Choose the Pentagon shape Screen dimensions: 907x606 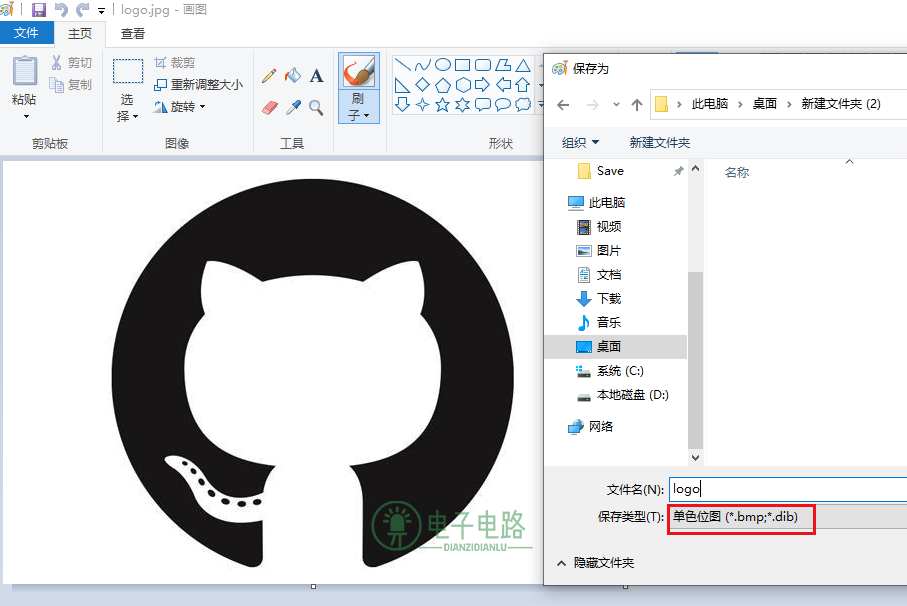click(443, 85)
